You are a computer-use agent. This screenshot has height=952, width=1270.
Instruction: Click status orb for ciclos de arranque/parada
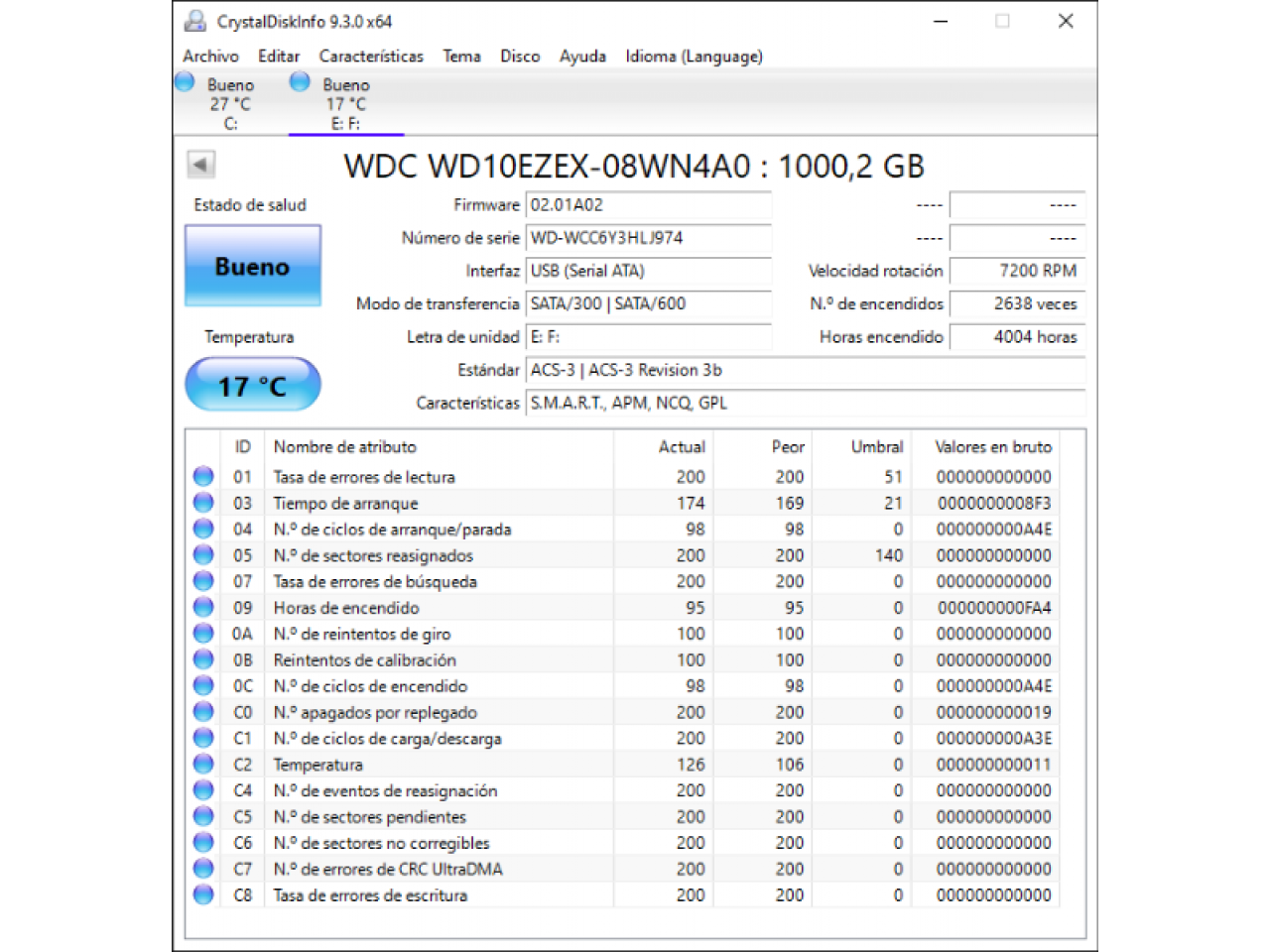tap(203, 529)
